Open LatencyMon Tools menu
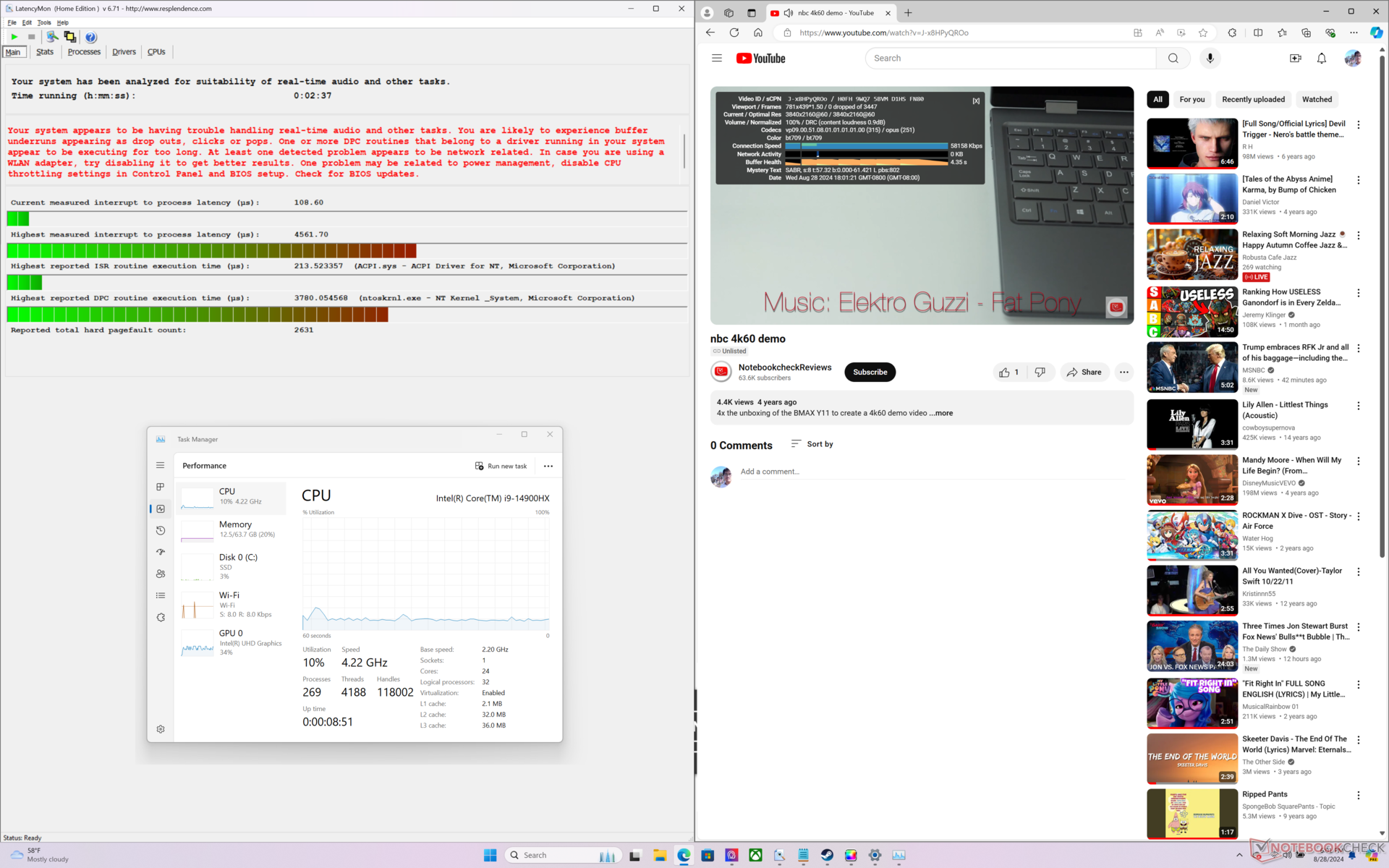Screen dimensions: 1389x868 pyautogui.click(x=44, y=22)
